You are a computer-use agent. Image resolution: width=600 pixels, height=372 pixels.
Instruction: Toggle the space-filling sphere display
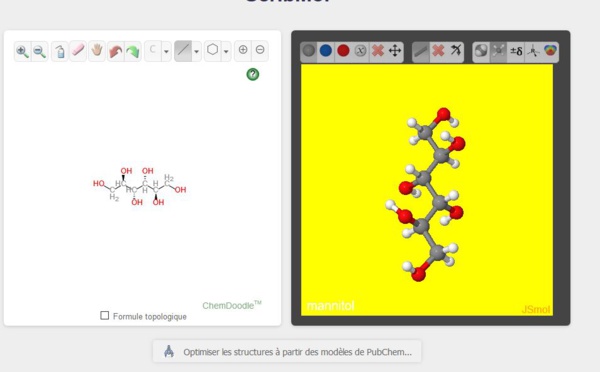coord(481,51)
